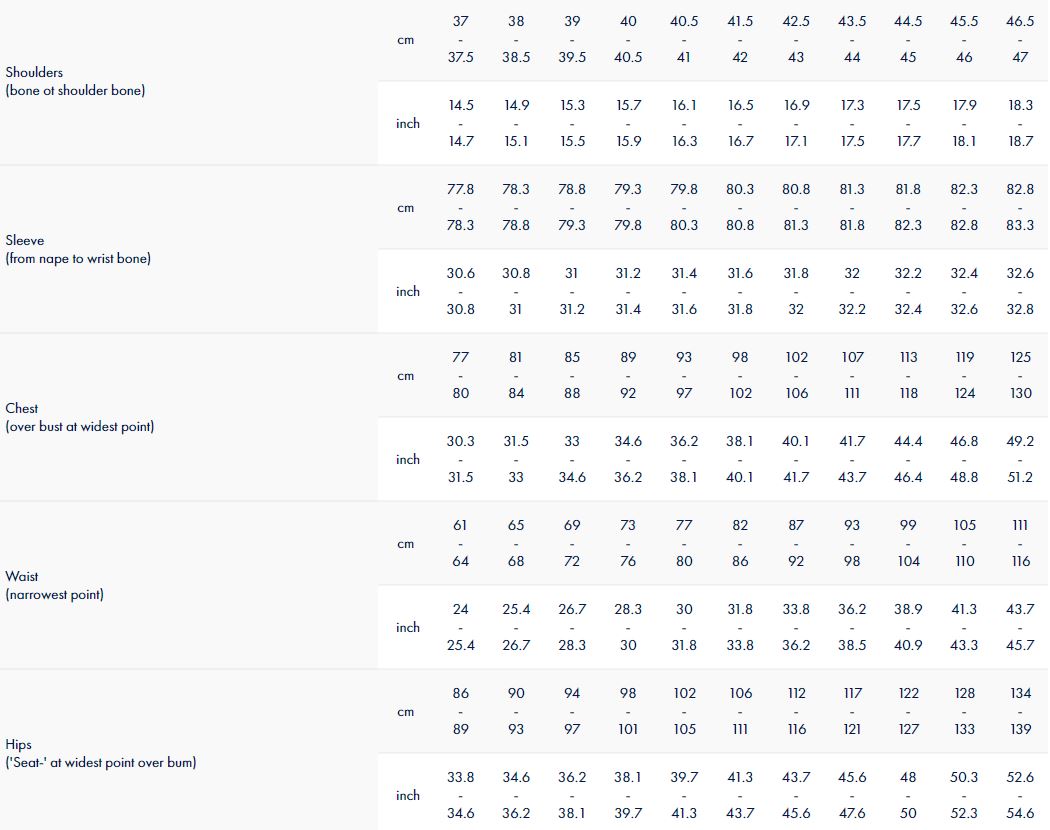This screenshot has height=830, width=1050.
Task: Select the Waist cm cell 61 - 64
Action: point(460,543)
